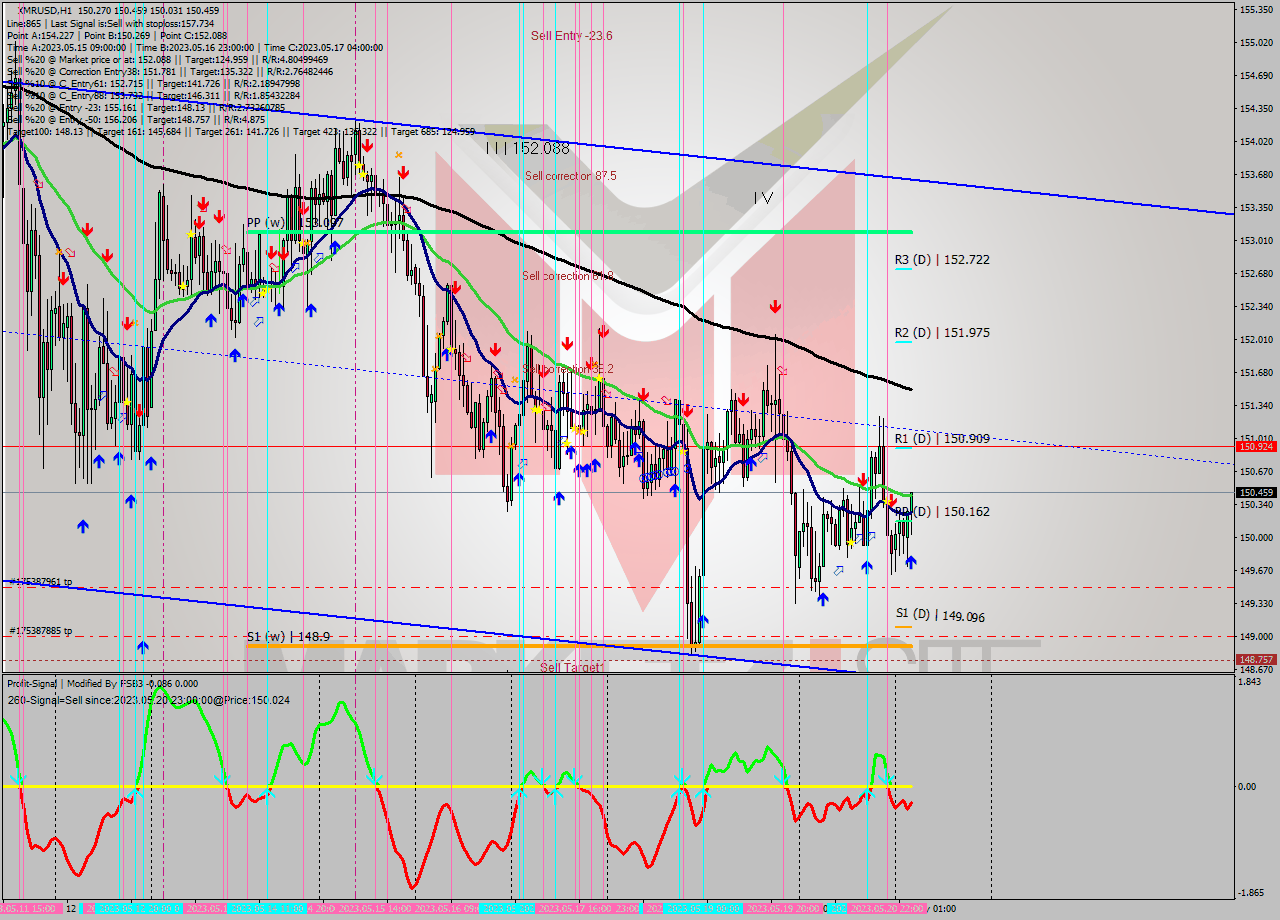Viewport: 1280px width, 920px height.
Task: Select the 'Sell Entry -23.6' label
Action: [x=571, y=36]
